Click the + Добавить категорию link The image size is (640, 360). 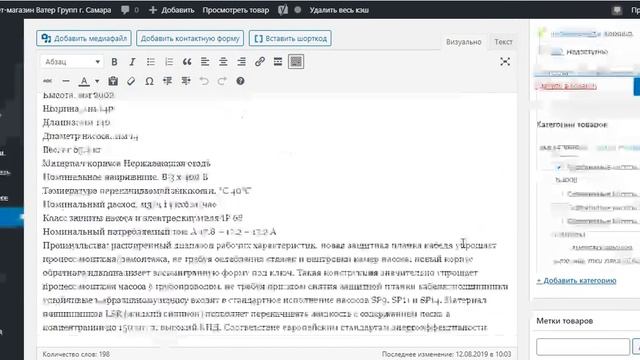coord(576,281)
